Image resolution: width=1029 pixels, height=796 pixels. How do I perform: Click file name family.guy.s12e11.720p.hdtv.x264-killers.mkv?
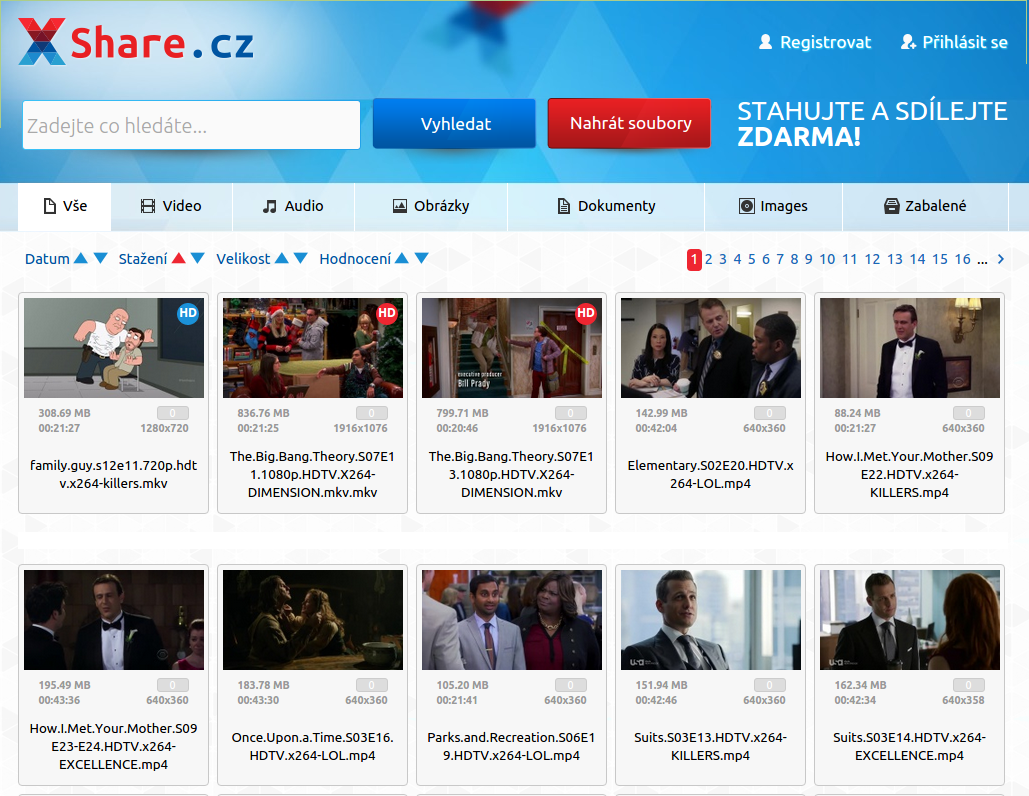(x=114, y=474)
